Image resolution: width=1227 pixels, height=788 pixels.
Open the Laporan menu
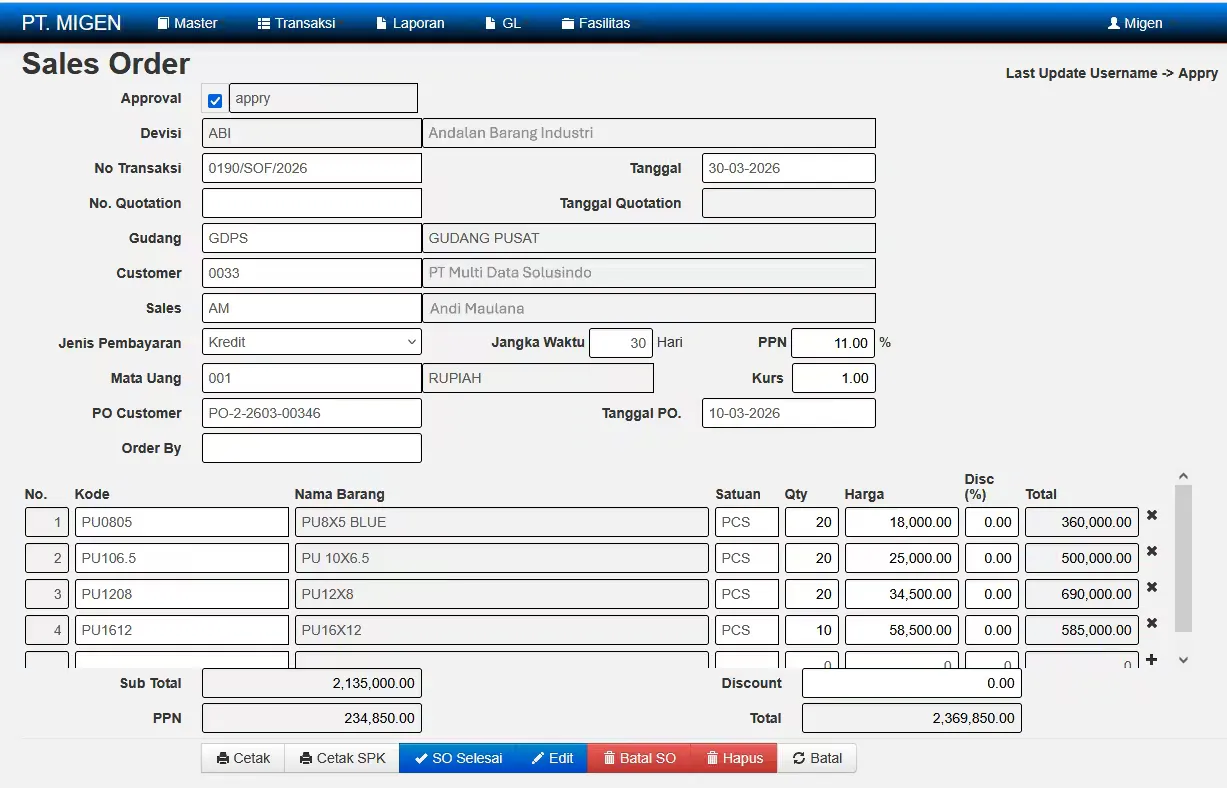[410, 23]
